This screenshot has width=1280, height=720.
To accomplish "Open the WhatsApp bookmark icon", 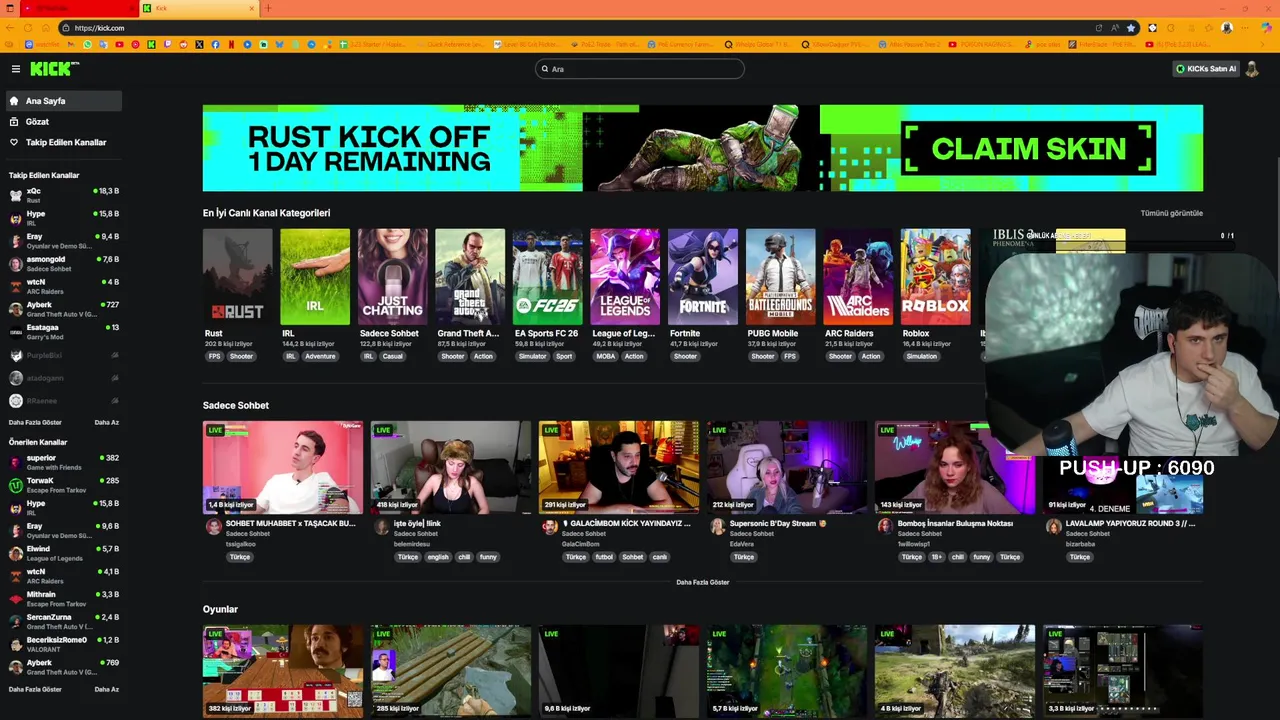I will pyautogui.click(x=87, y=44).
